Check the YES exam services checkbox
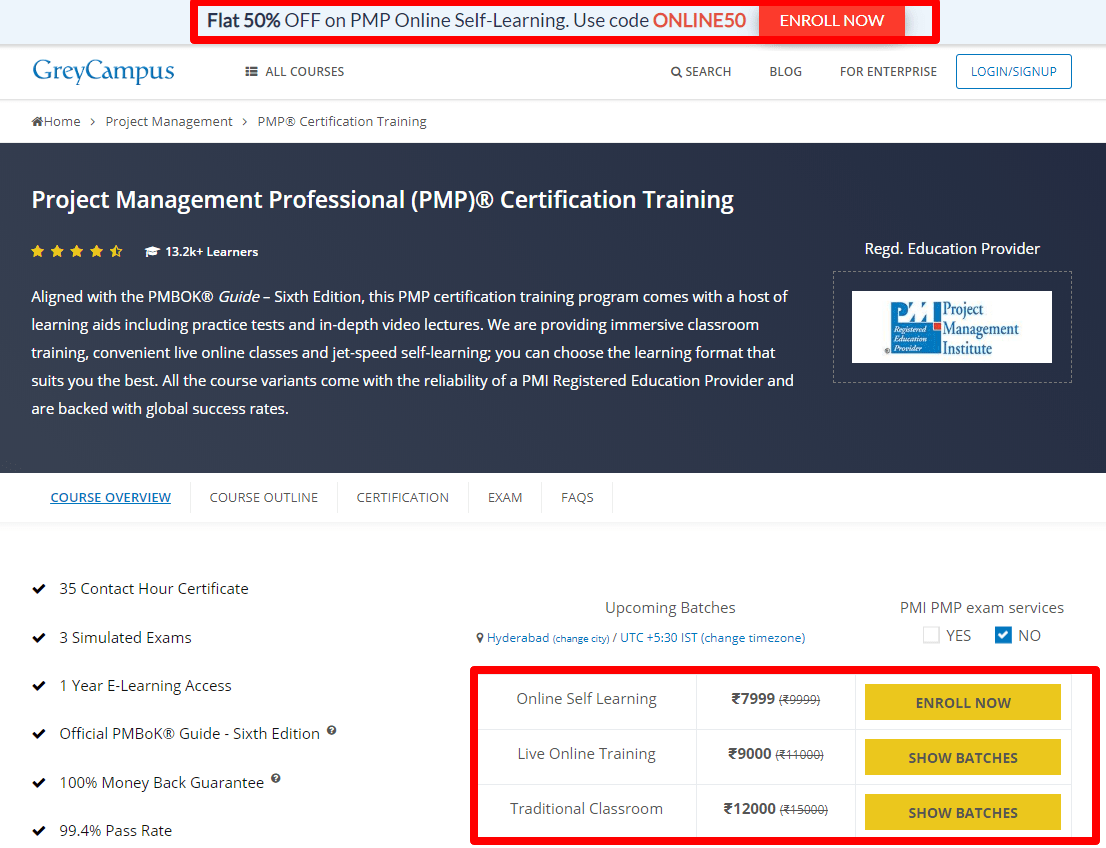Screen dimensions: 1106x848 931,635
